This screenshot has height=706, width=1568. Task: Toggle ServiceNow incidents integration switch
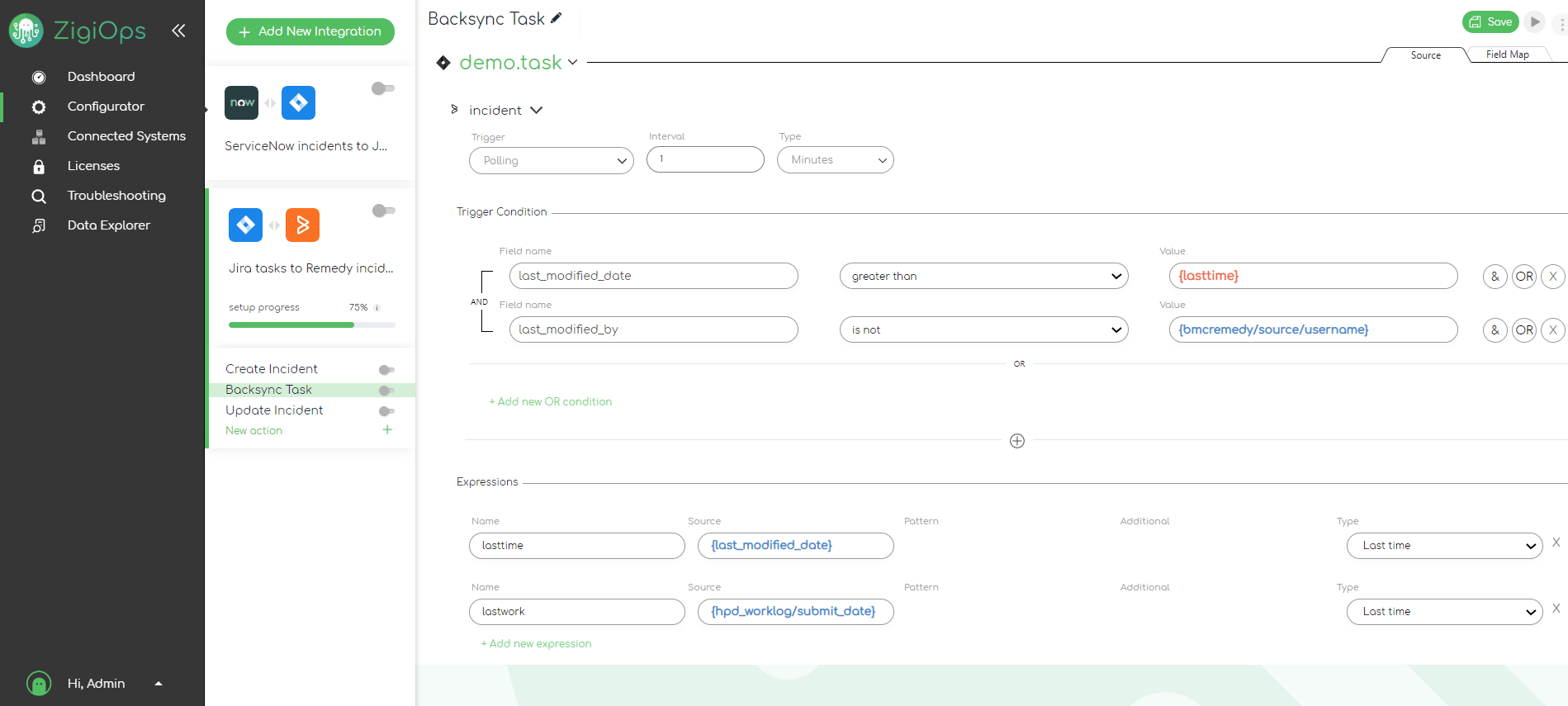[382, 88]
